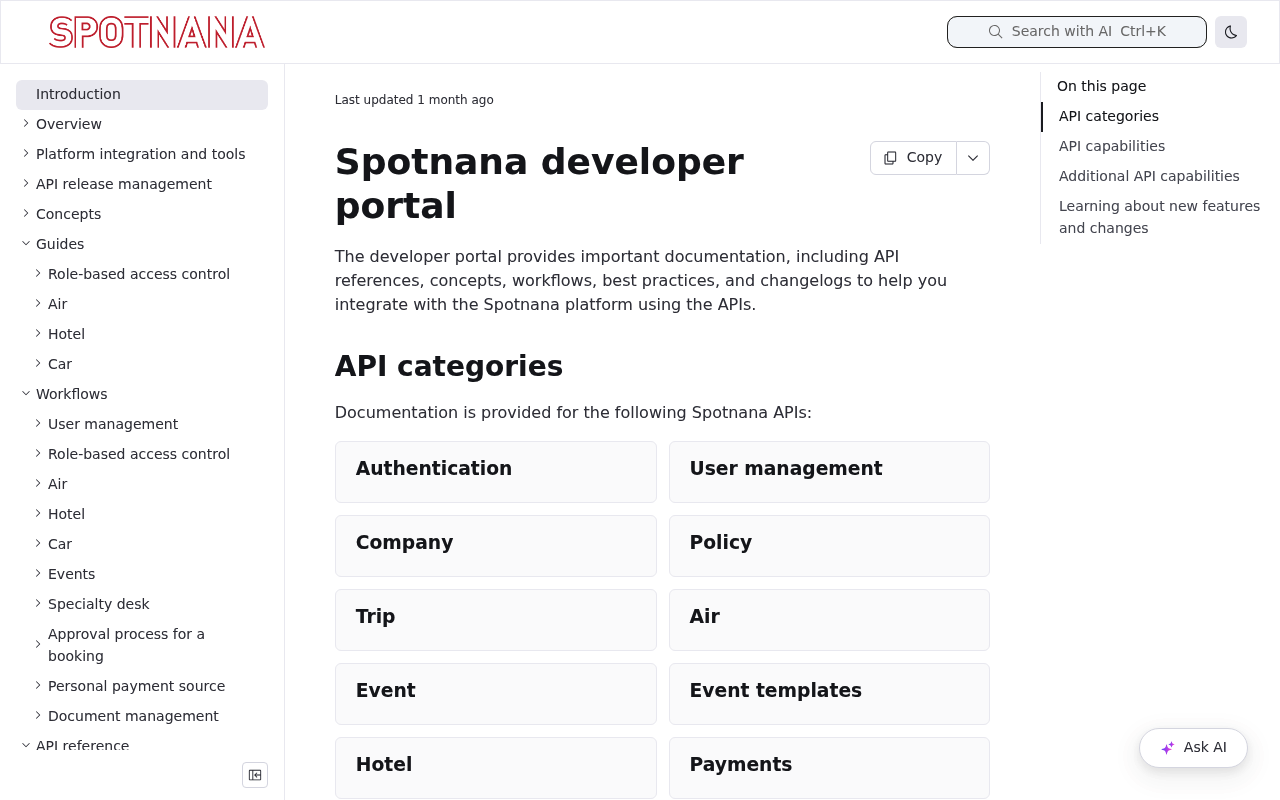
Task: Expand the Hotel chevron under Guides
Action: (x=38, y=334)
